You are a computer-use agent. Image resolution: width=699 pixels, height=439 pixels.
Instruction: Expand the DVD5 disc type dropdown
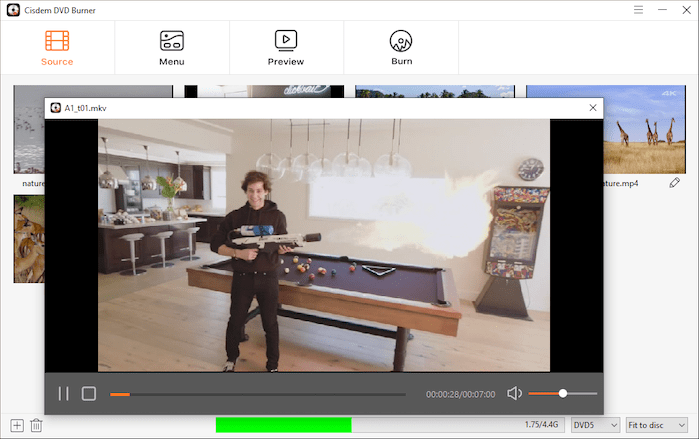click(x=595, y=425)
